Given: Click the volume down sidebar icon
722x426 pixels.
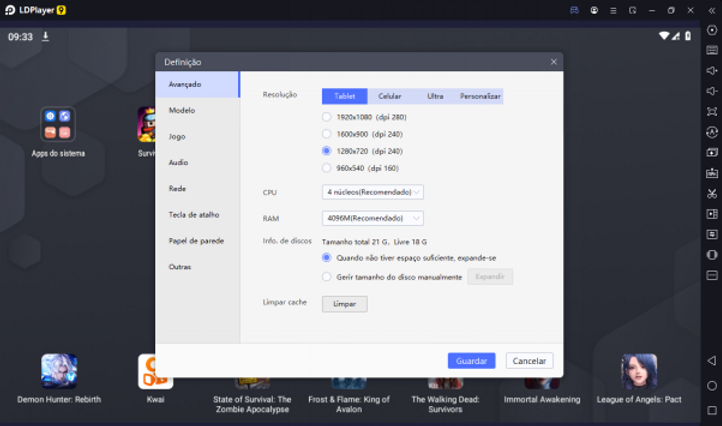Looking at the screenshot, I should coord(712,91).
